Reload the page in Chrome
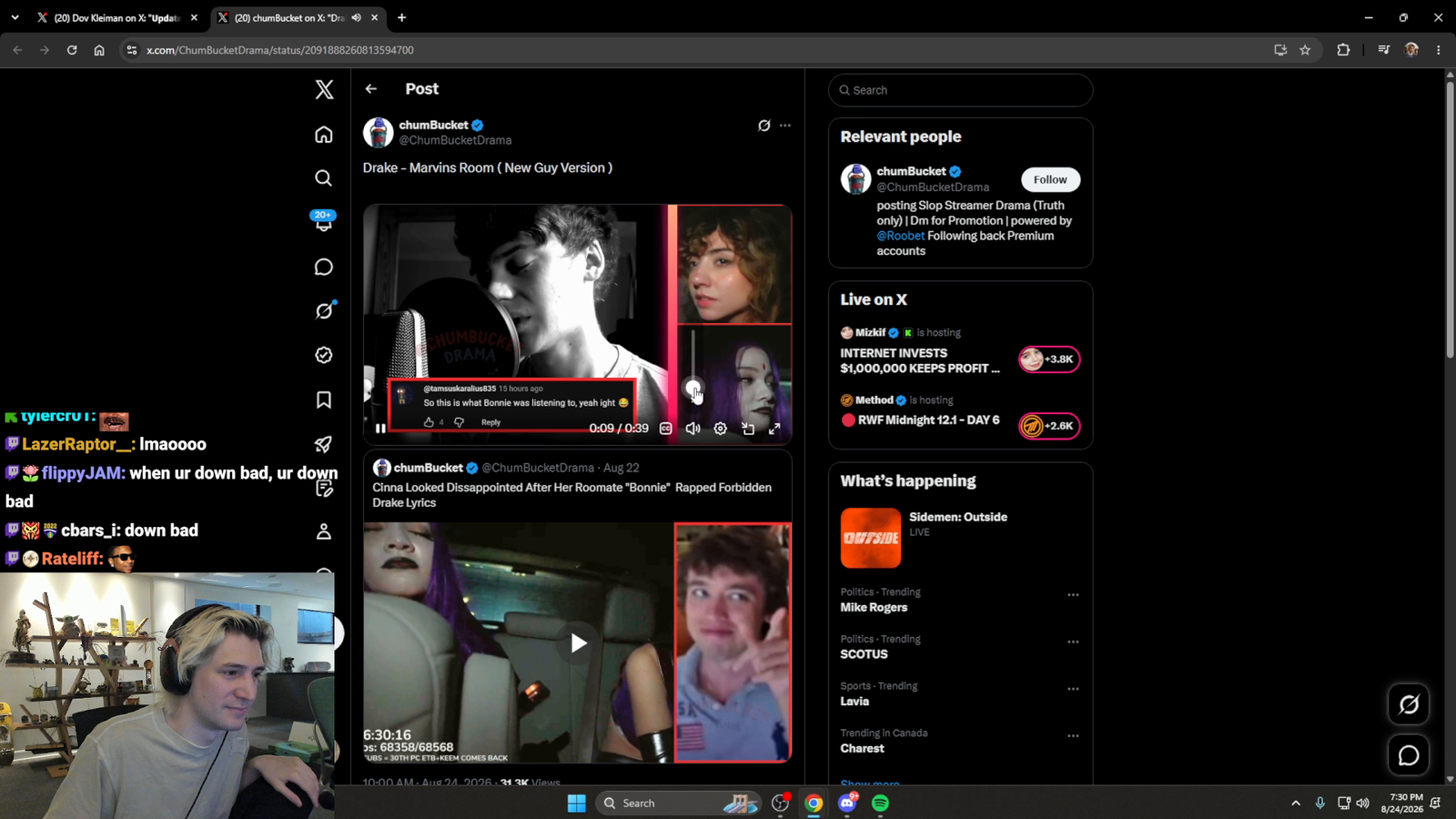 pyautogui.click(x=72, y=50)
